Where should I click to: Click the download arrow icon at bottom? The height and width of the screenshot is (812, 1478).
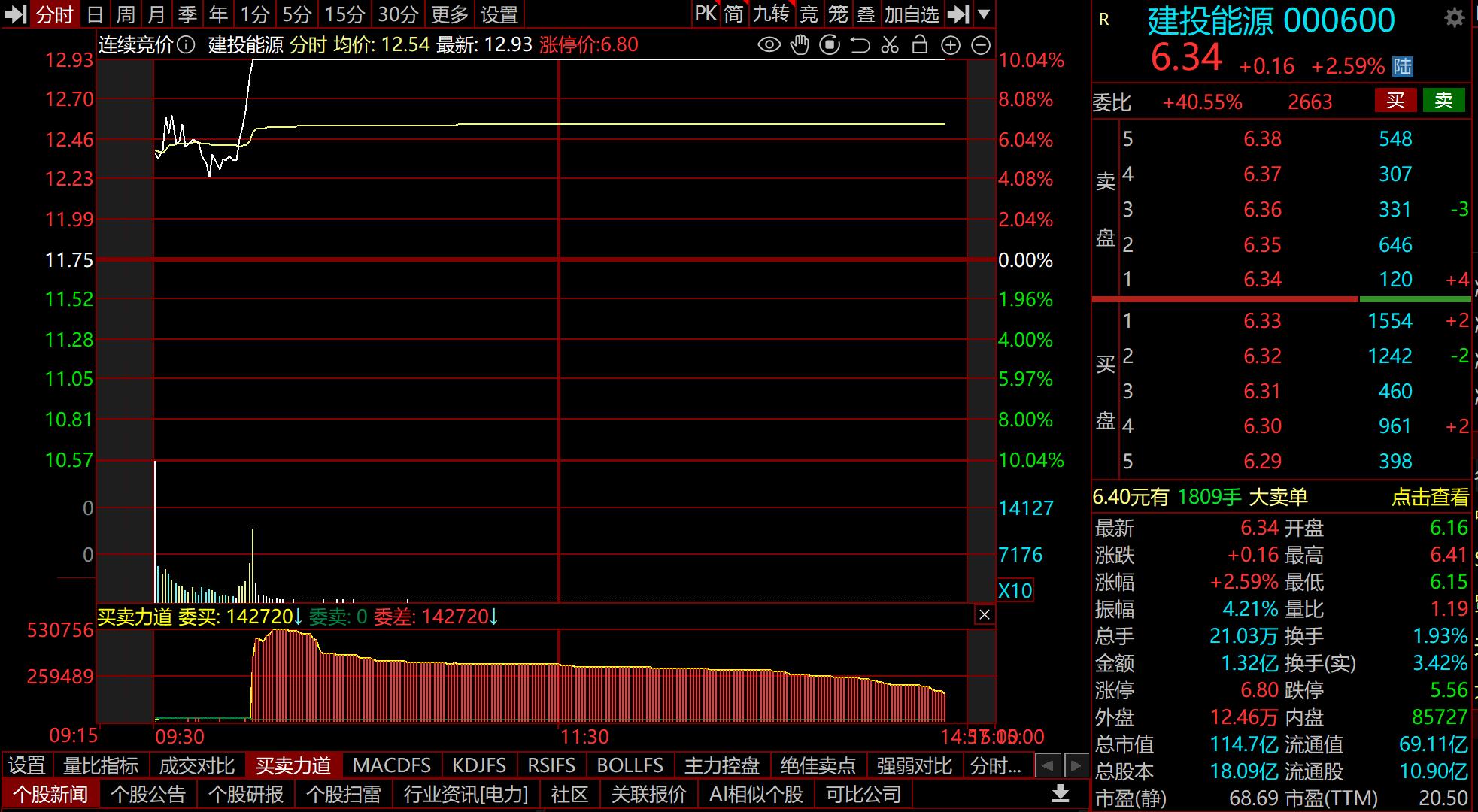(1061, 794)
